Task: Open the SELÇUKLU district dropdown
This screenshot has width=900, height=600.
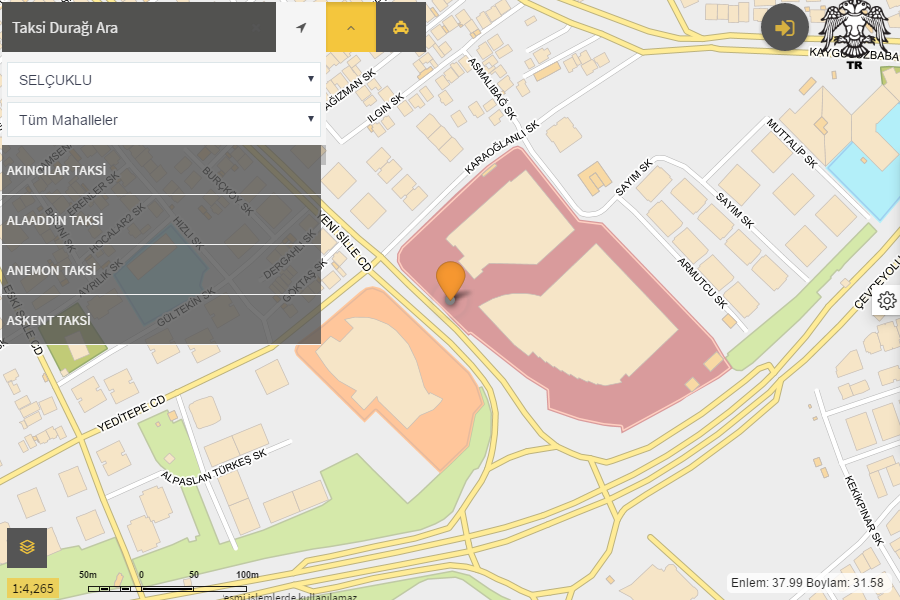Action: (163, 80)
